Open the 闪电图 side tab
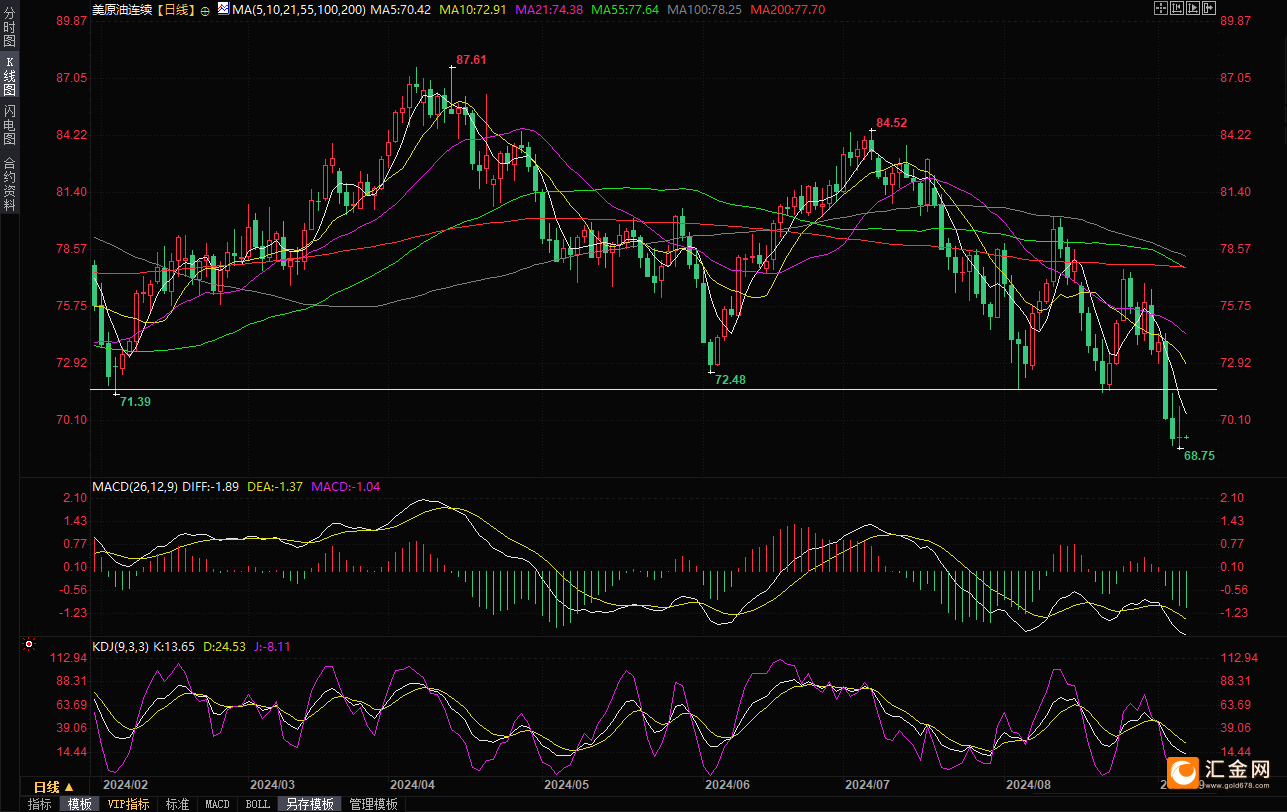Image resolution: width=1287 pixels, height=812 pixels. (9, 125)
